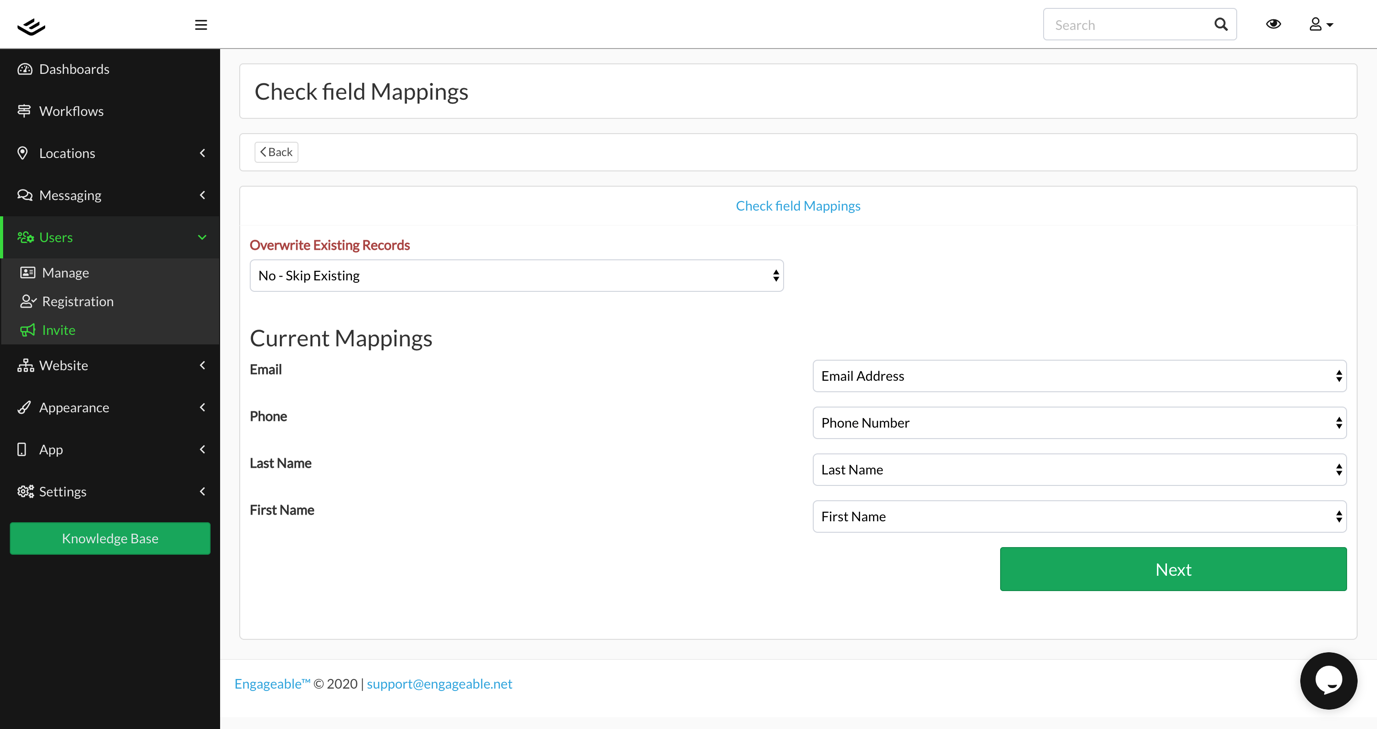Click the Invite megaphone icon
1377x729 pixels.
pyautogui.click(x=28, y=330)
